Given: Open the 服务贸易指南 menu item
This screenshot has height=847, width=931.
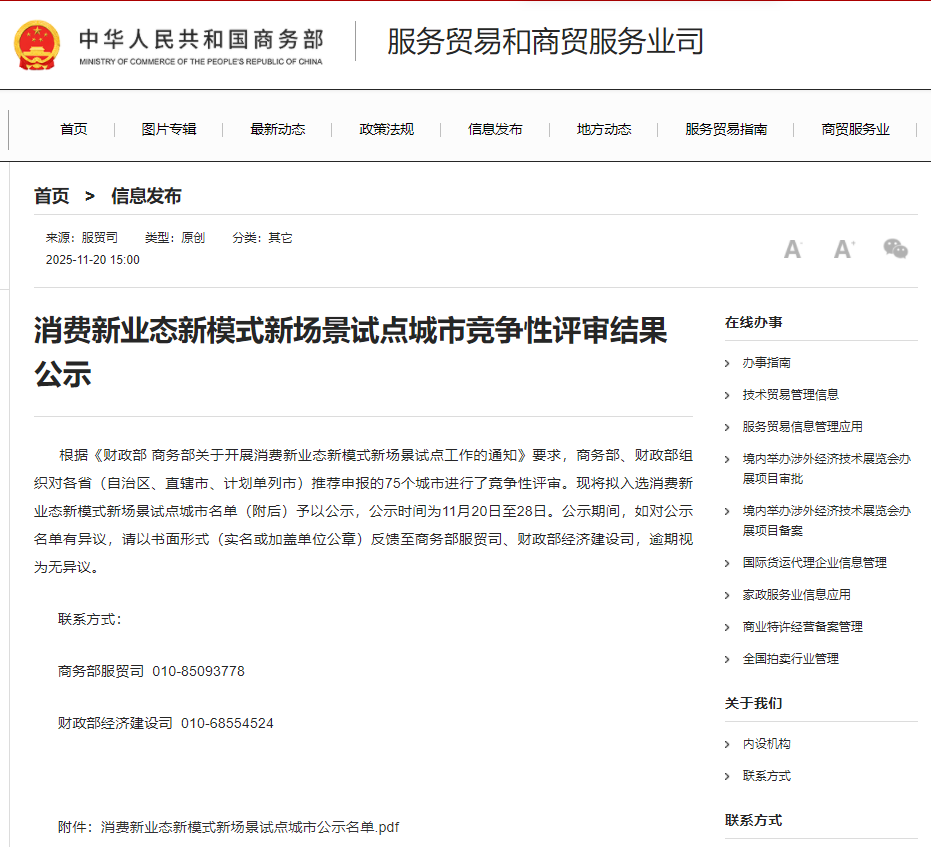Looking at the screenshot, I should [726, 129].
